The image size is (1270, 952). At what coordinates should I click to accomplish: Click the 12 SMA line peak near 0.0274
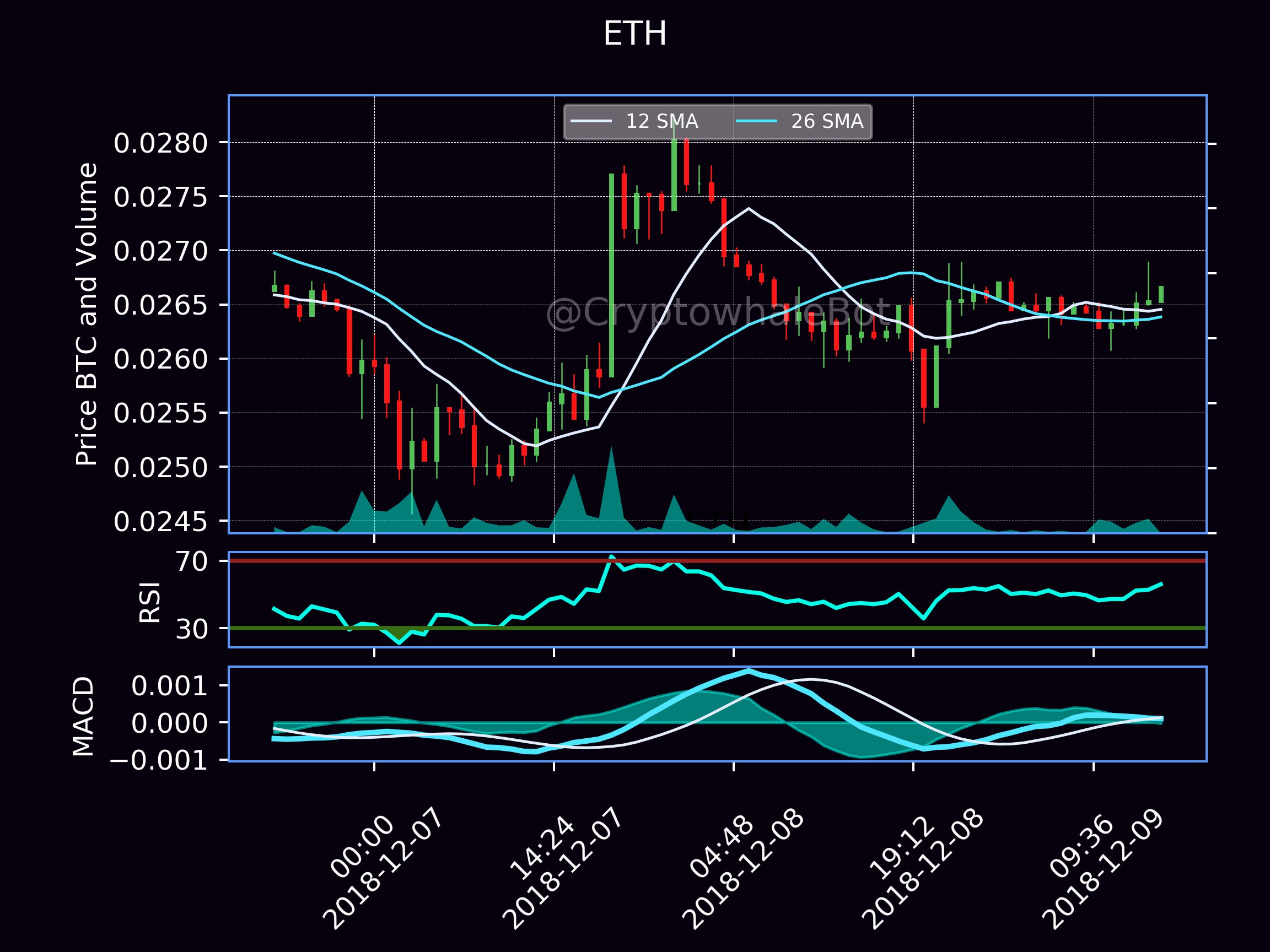[x=749, y=208]
